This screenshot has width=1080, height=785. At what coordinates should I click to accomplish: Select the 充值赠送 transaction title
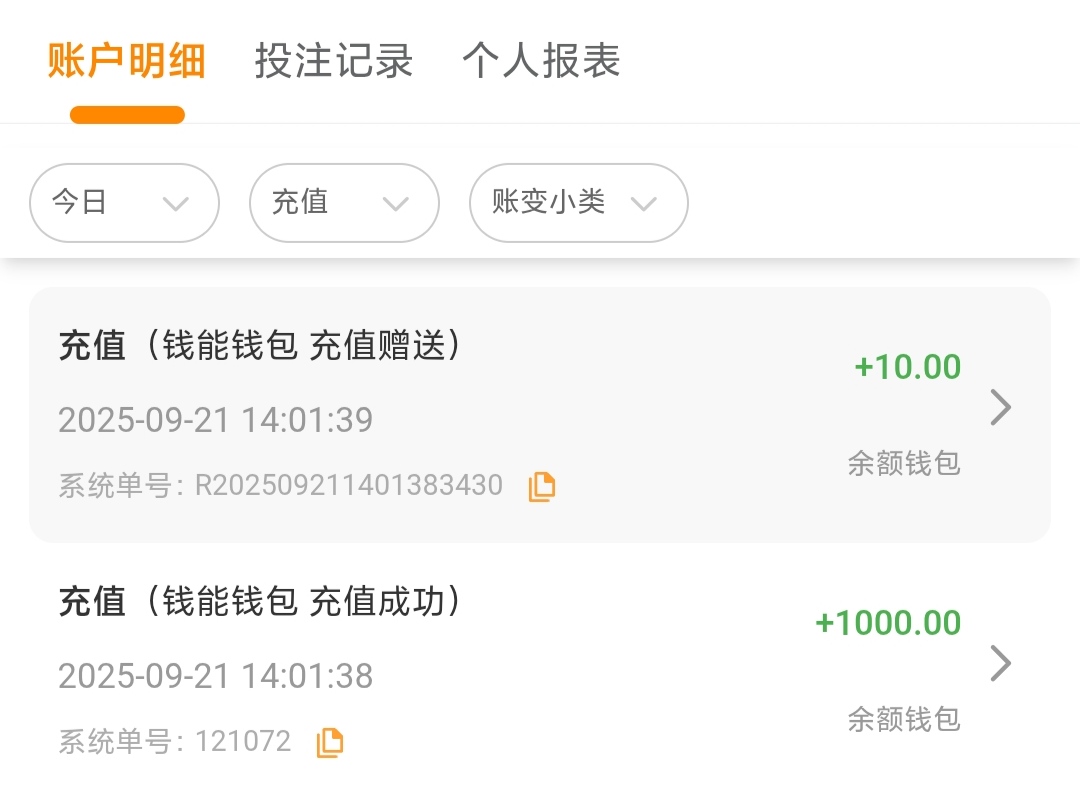pyautogui.click(x=260, y=346)
